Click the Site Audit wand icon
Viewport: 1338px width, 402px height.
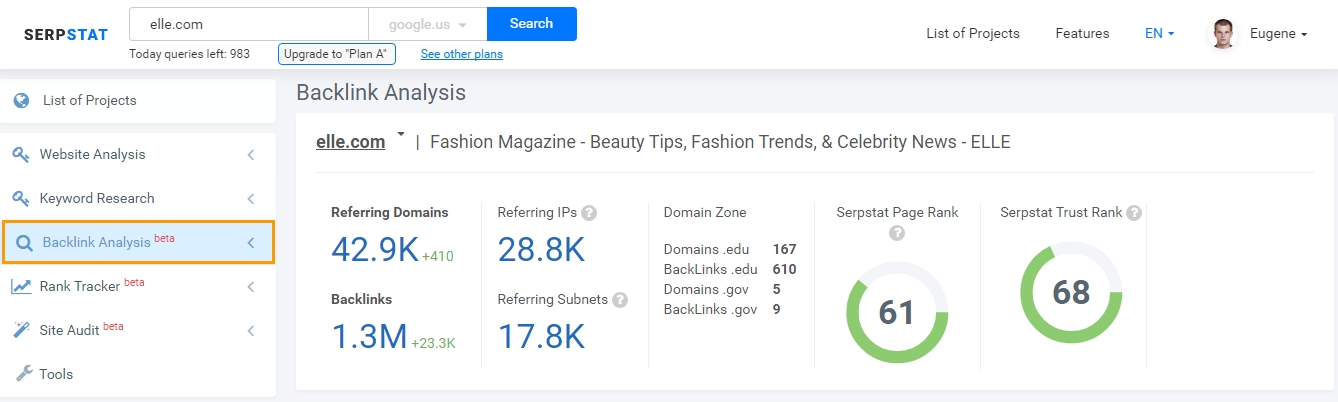21,330
